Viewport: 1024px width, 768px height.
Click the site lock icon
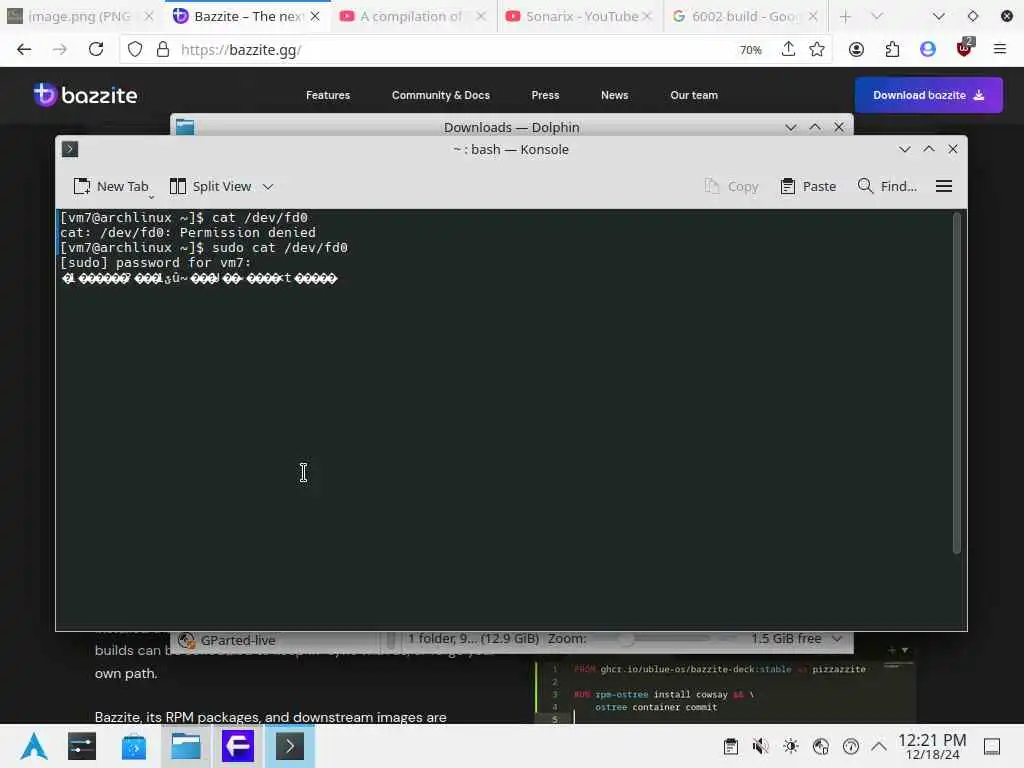pyautogui.click(x=163, y=50)
